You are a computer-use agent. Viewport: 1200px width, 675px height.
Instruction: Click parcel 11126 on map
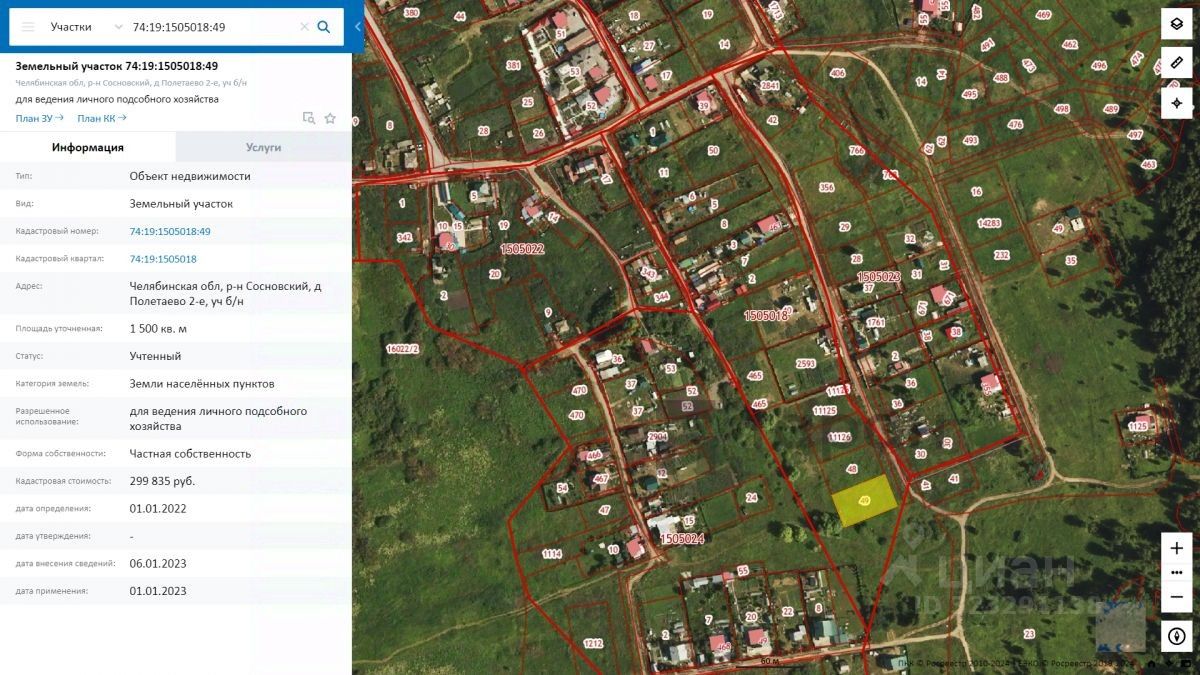[x=839, y=437]
